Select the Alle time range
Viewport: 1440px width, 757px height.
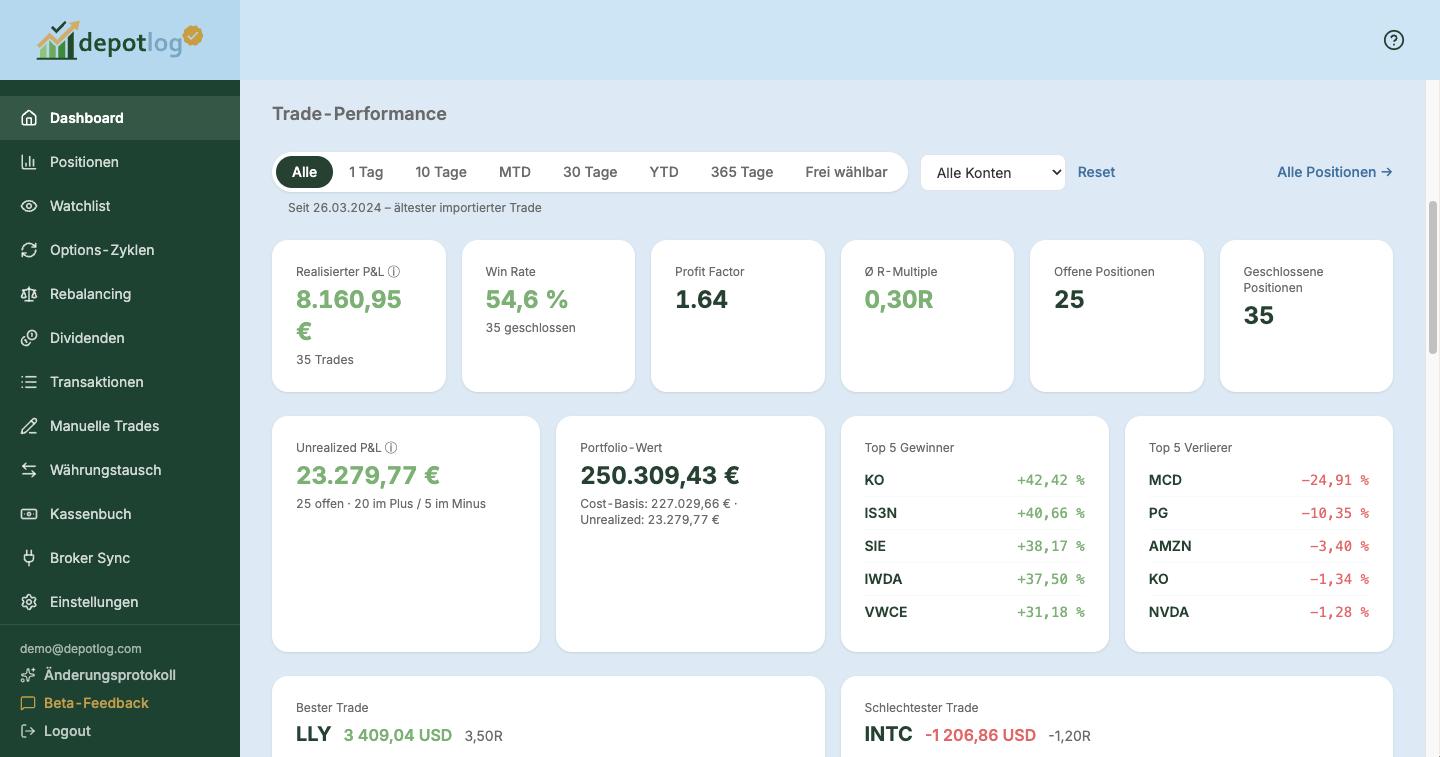304,172
